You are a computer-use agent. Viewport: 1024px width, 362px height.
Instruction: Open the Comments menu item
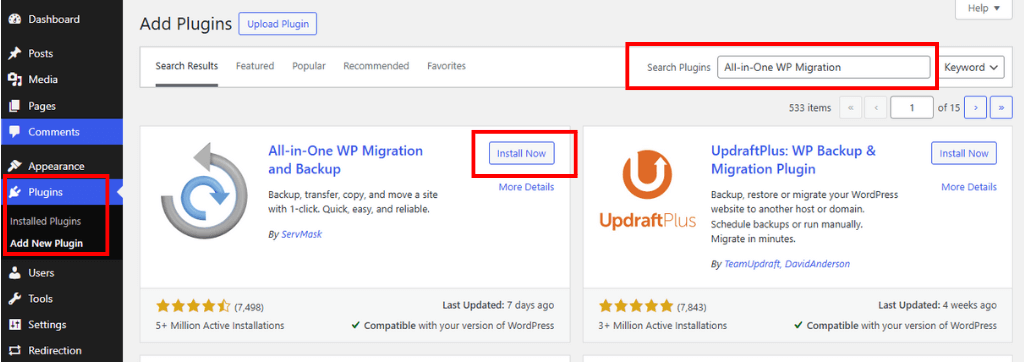(x=61, y=132)
